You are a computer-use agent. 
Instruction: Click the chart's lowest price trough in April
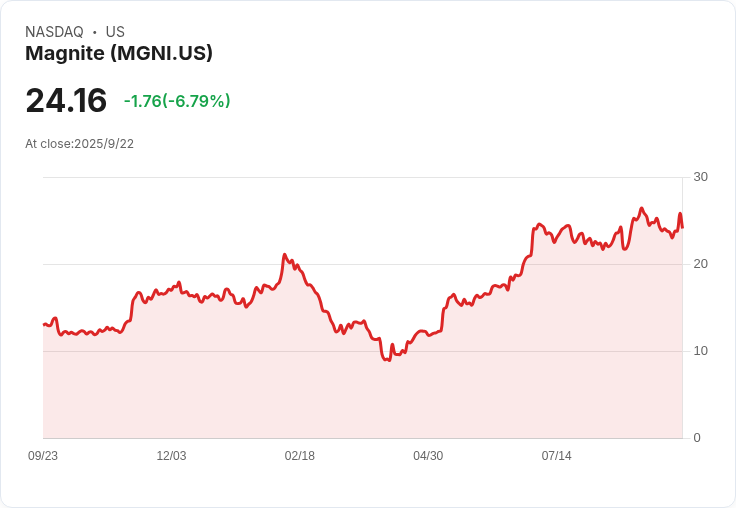[x=388, y=360]
